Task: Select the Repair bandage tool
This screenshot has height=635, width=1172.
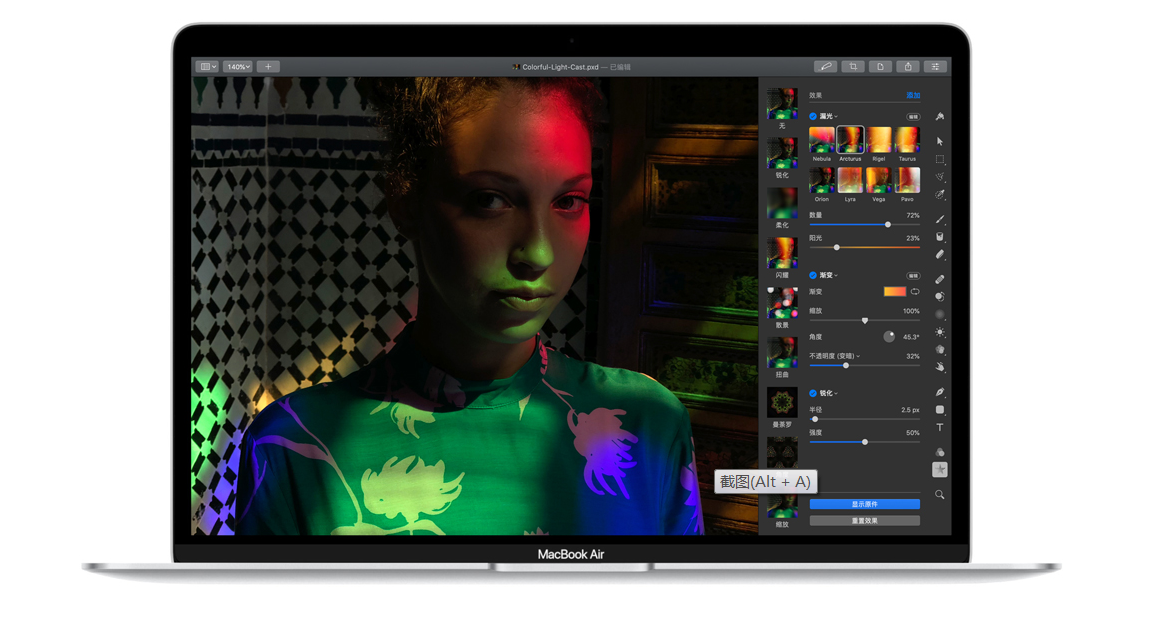Action: tap(940, 279)
